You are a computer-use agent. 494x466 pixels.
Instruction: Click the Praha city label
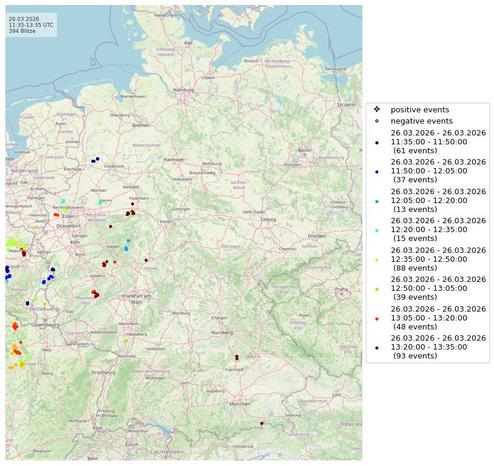click(341, 289)
